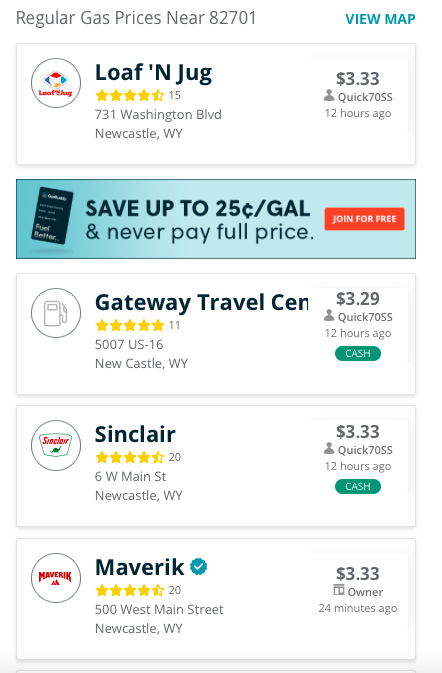Open the VIEW MAP link
The height and width of the screenshot is (673, 442).
(x=380, y=19)
